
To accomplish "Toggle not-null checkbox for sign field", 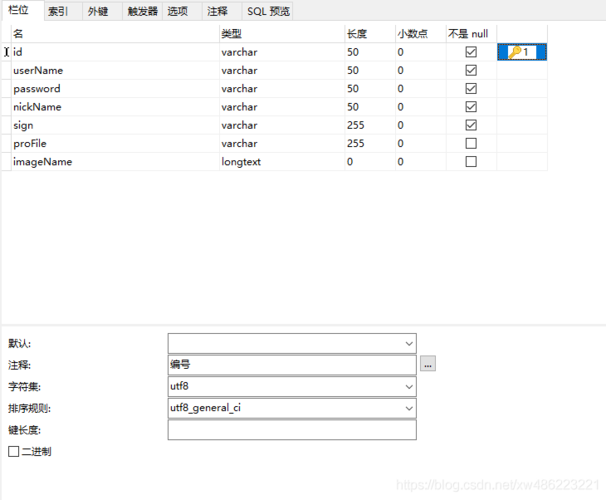I will (x=471, y=125).
